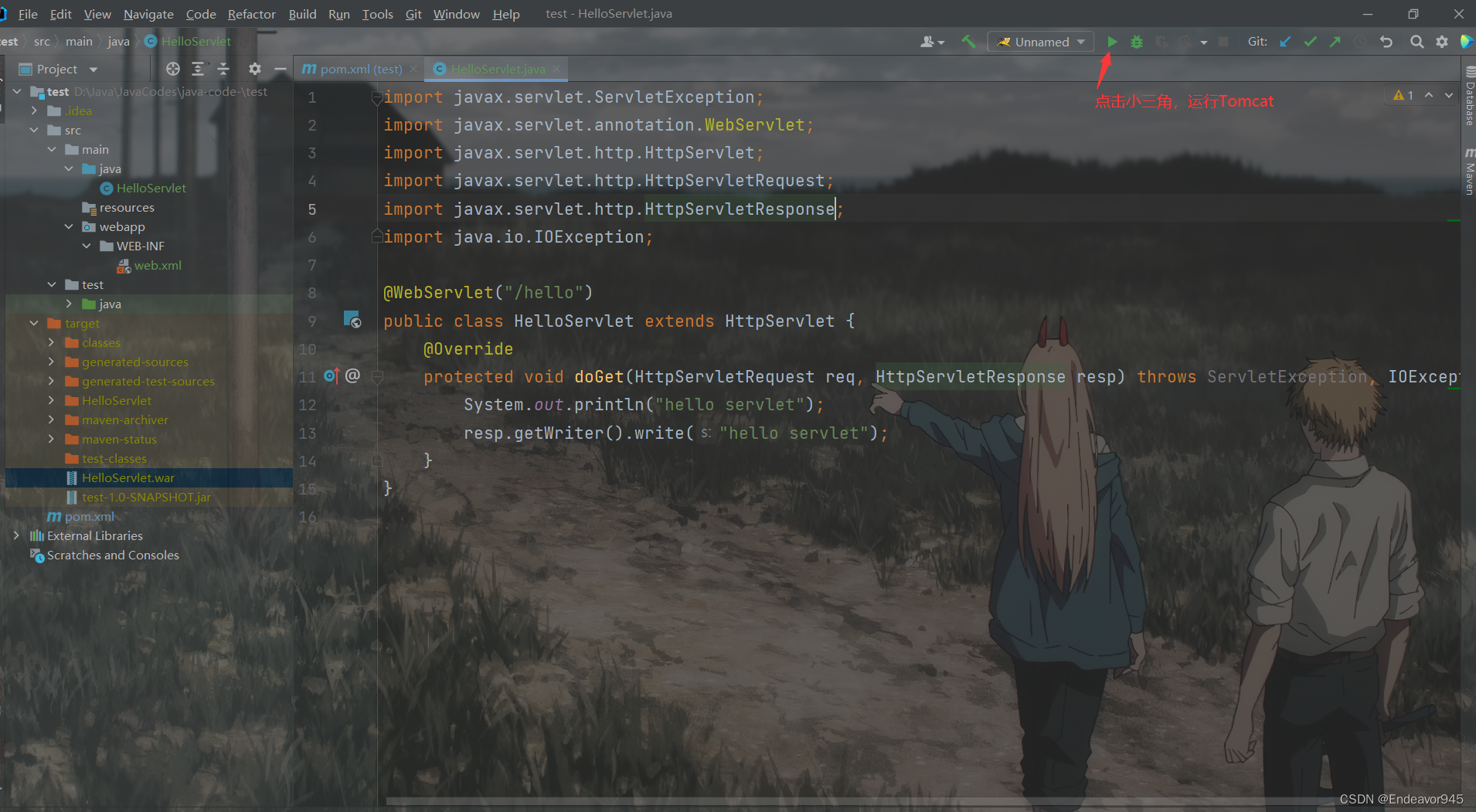Expand the classes folder
The width and height of the screenshot is (1476, 812).
(52, 342)
